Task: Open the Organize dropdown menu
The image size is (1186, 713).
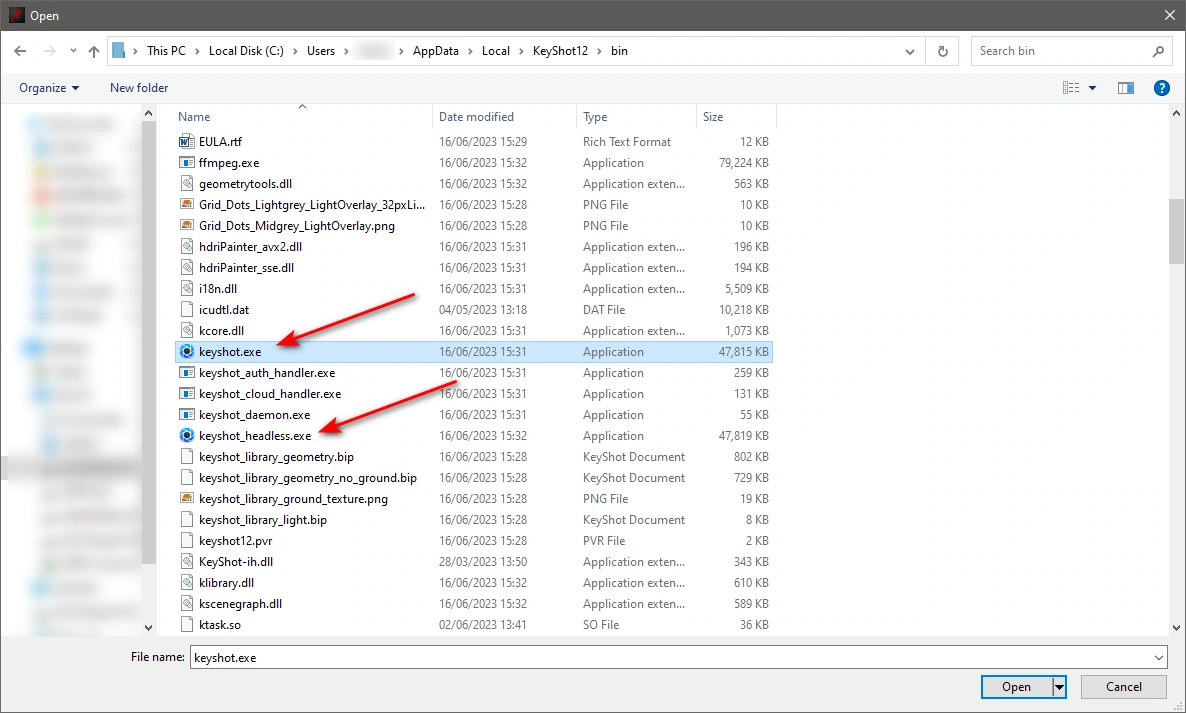Action: (49, 88)
